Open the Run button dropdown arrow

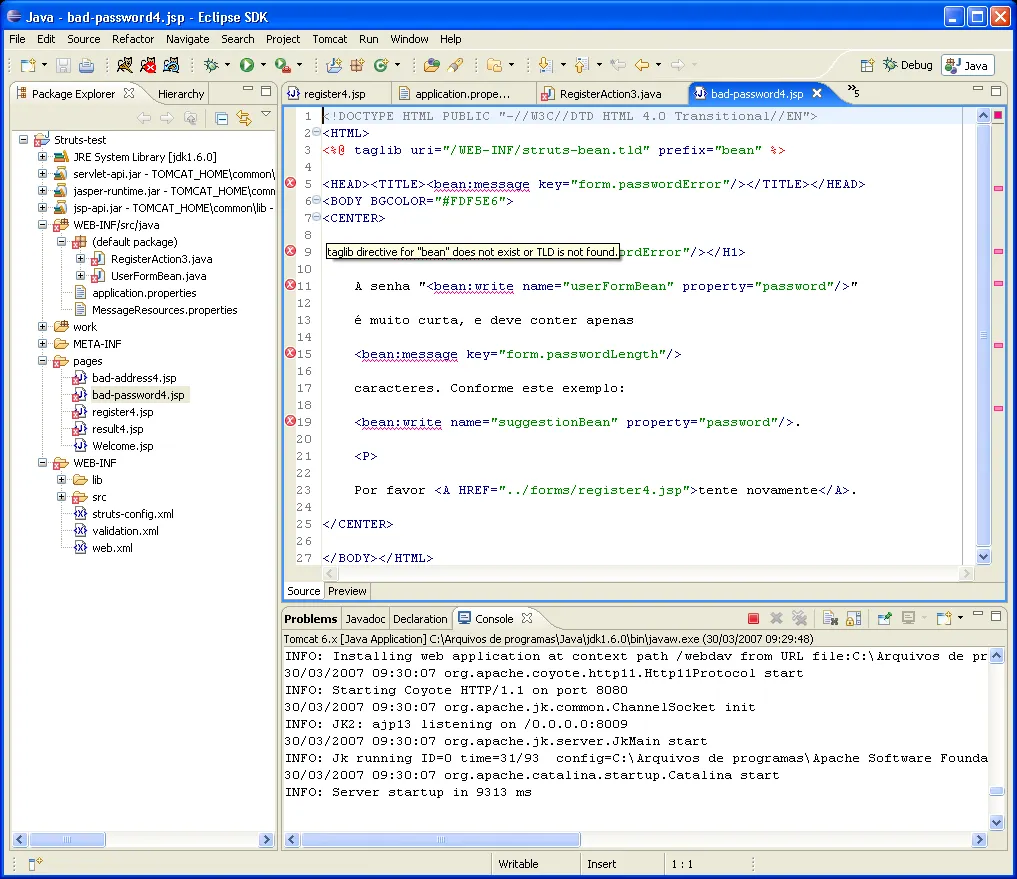(263, 65)
